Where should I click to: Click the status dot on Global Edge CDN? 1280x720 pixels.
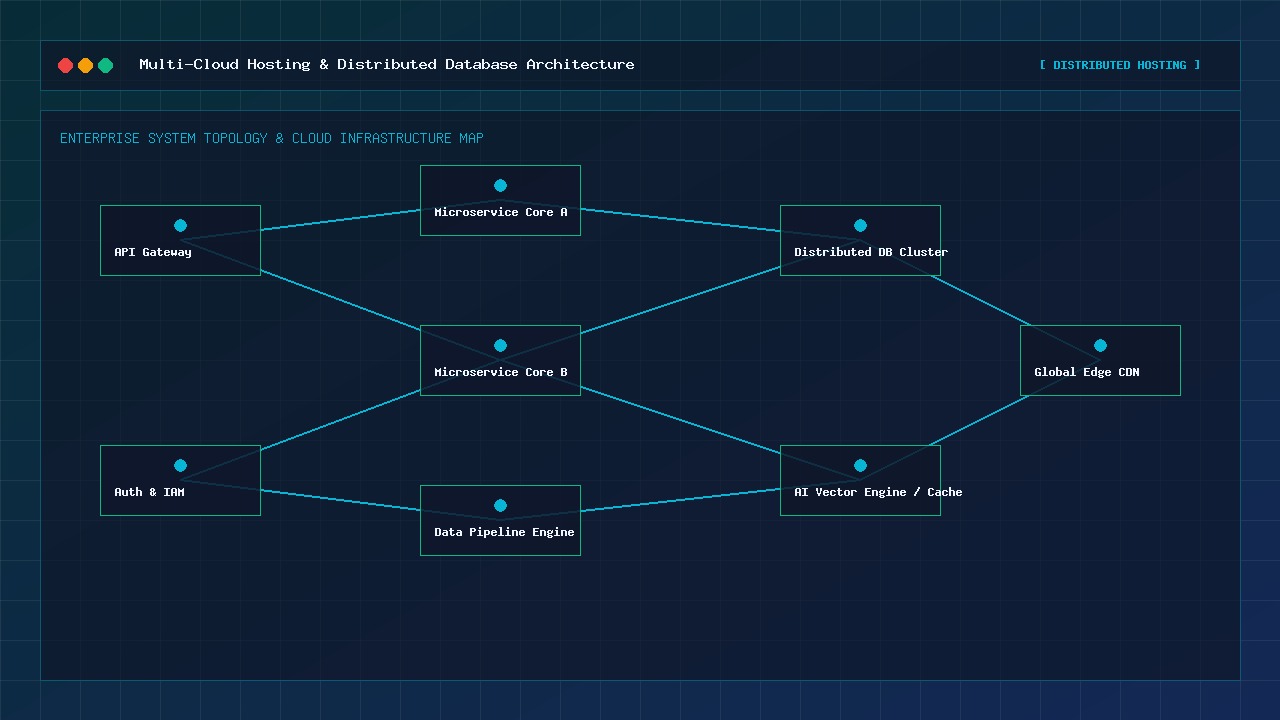(1100, 345)
